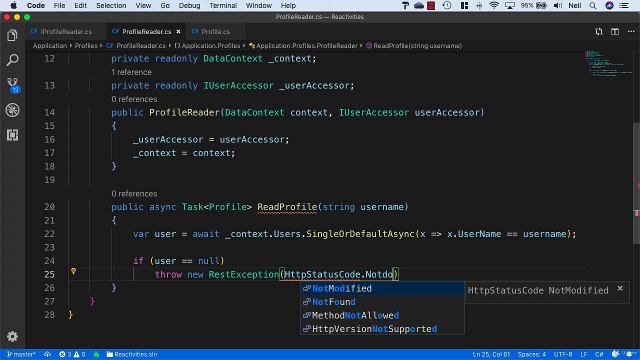640x360 pixels.
Task: Open the Time Machine icon in menu bar
Action: click(447, 5)
